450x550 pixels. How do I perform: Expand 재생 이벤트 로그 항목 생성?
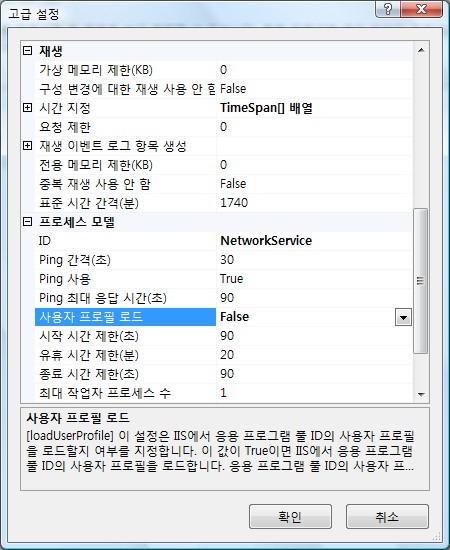coord(27,146)
